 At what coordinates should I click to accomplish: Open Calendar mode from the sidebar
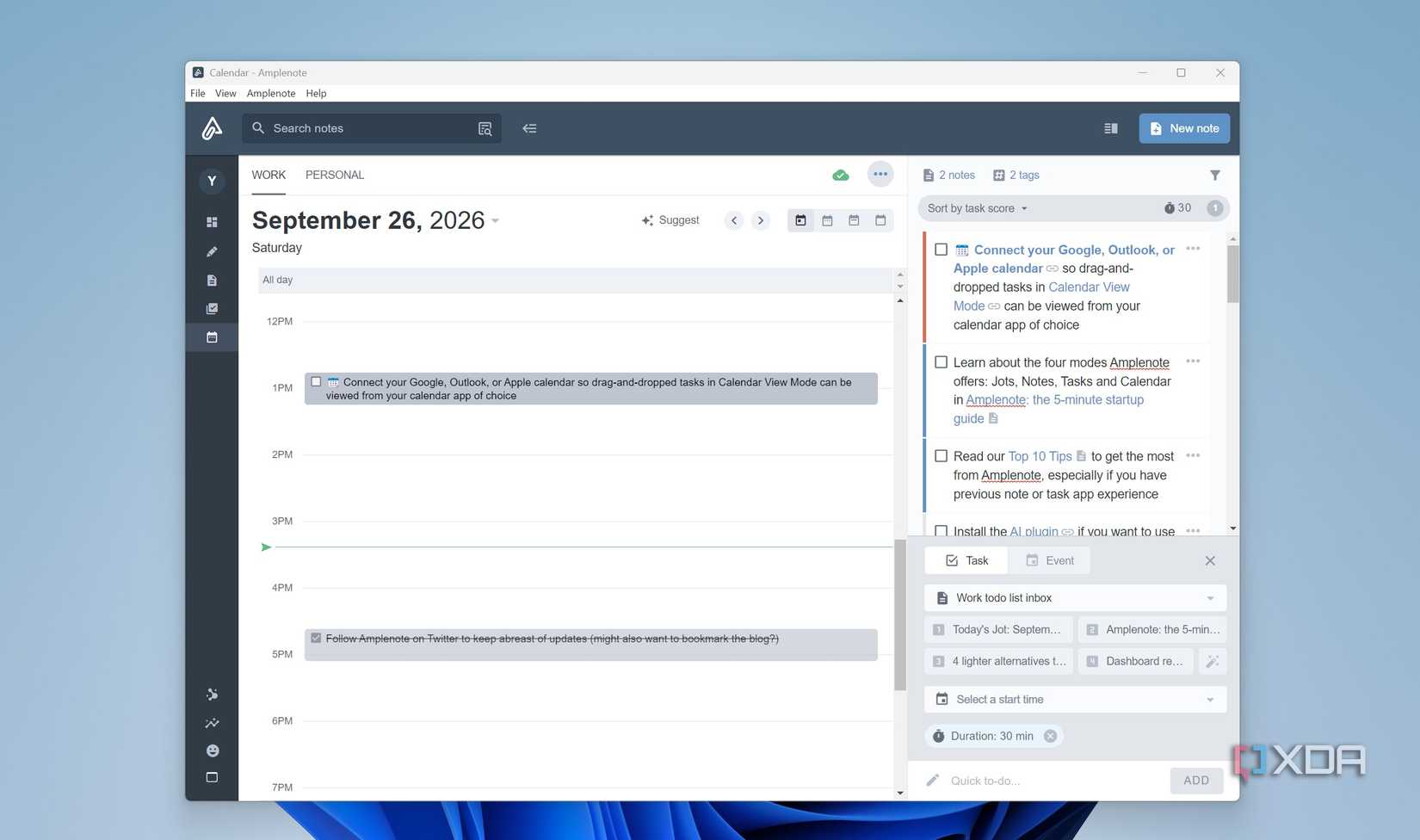[x=212, y=337]
